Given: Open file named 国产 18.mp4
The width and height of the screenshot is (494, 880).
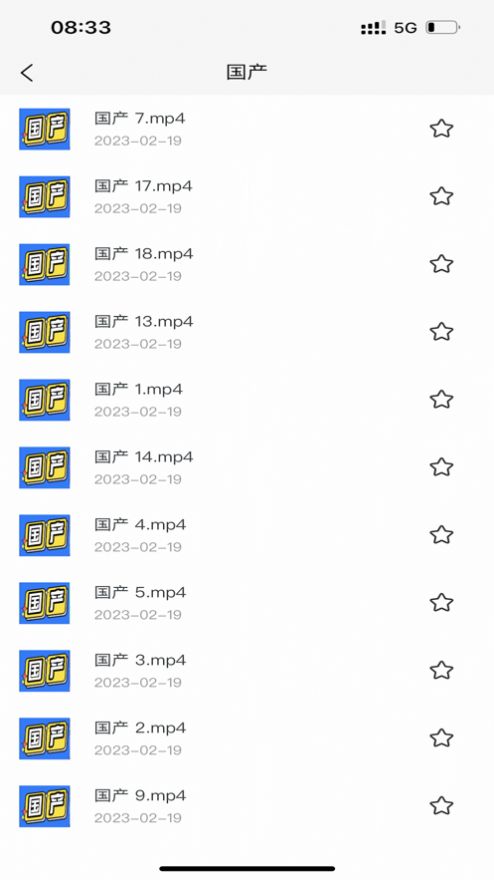Looking at the screenshot, I should point(144,254).
